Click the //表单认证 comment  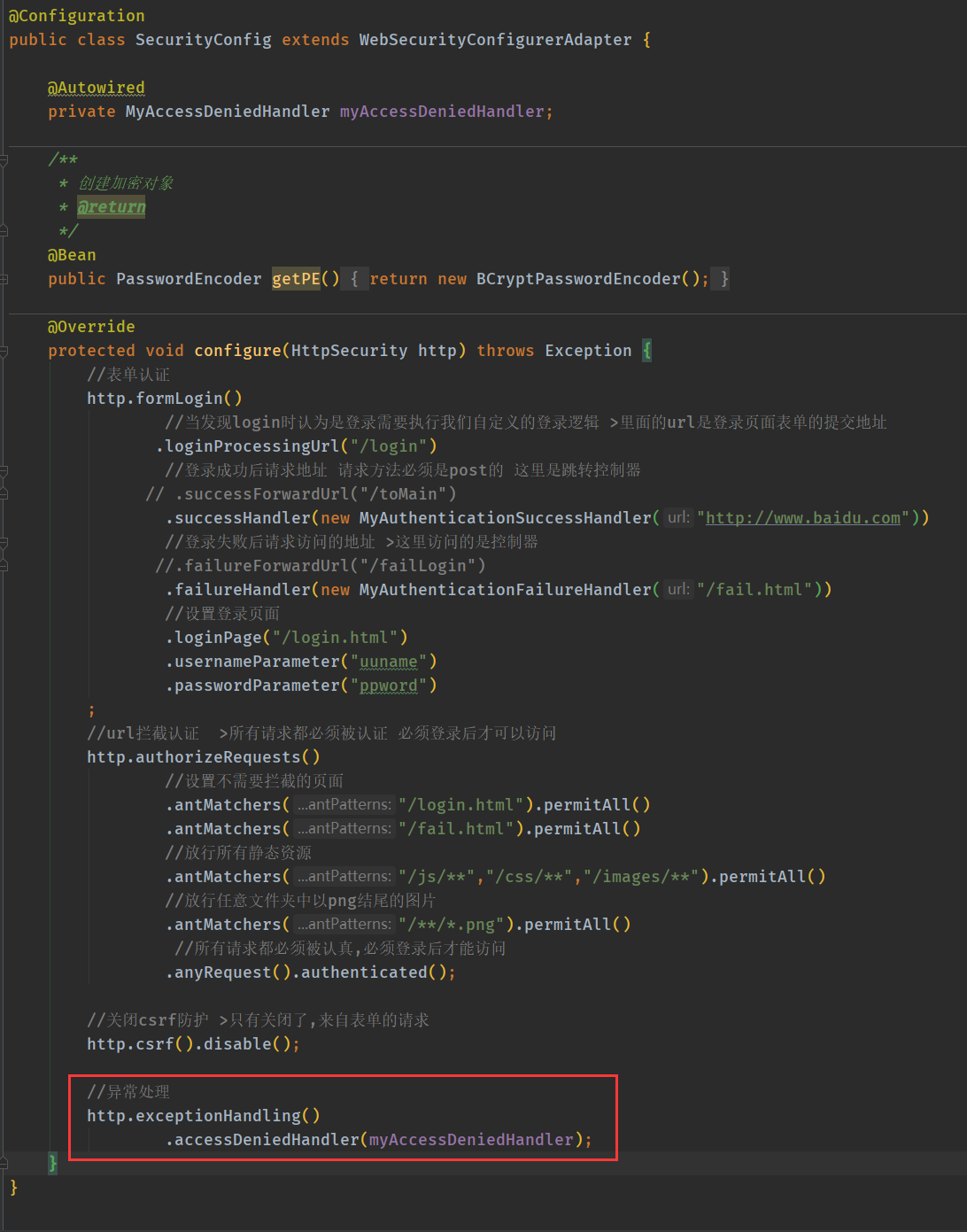pos(128,375)
